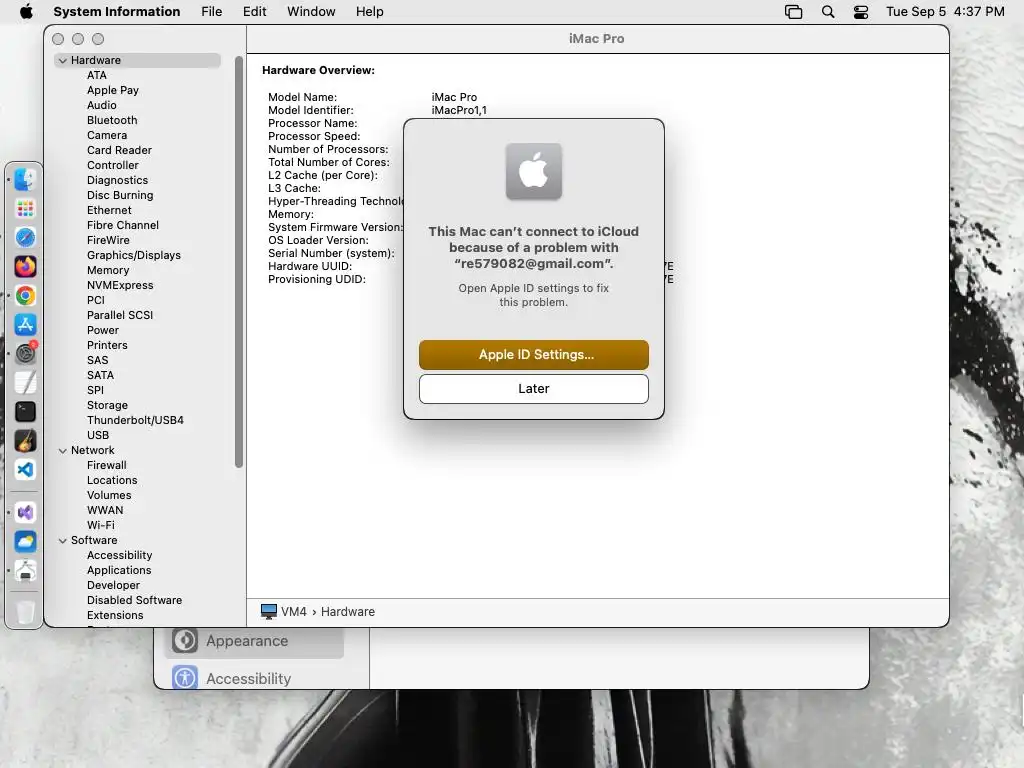
Task: Select Audio in the sidebar
Action: [x=101, y=105]
